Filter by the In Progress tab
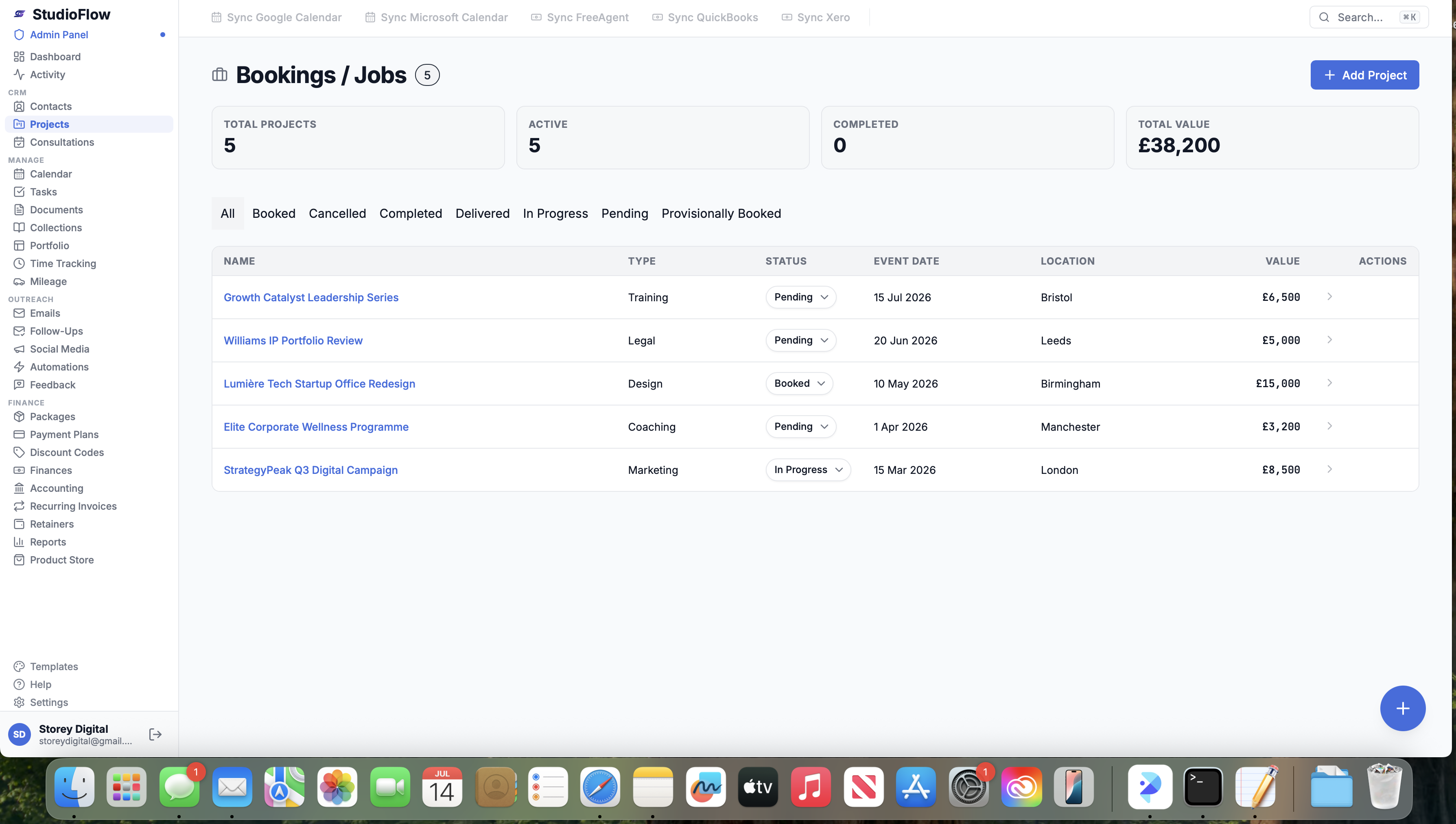 [x=555, y=213]
